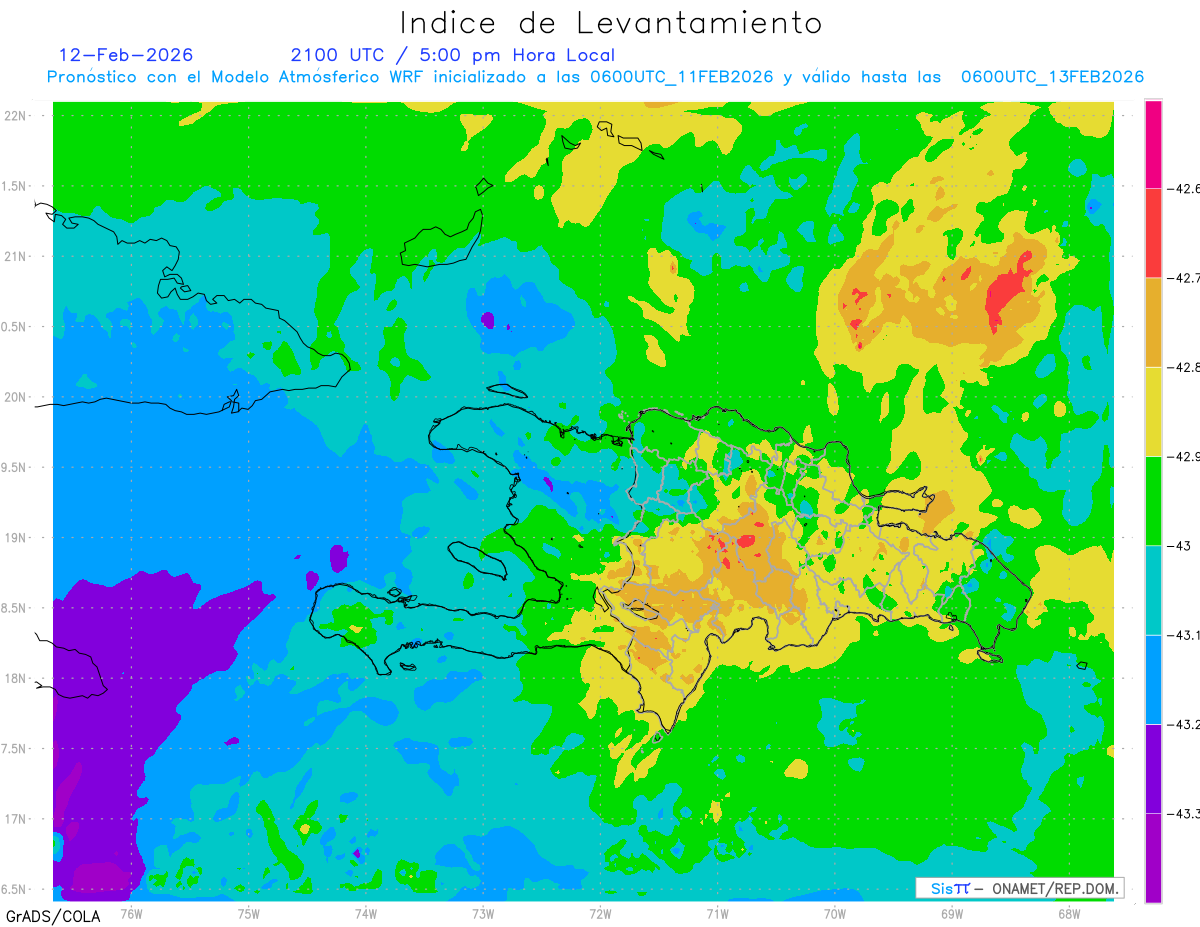Click the legend value '-42.9'

tap(1184, 456)
